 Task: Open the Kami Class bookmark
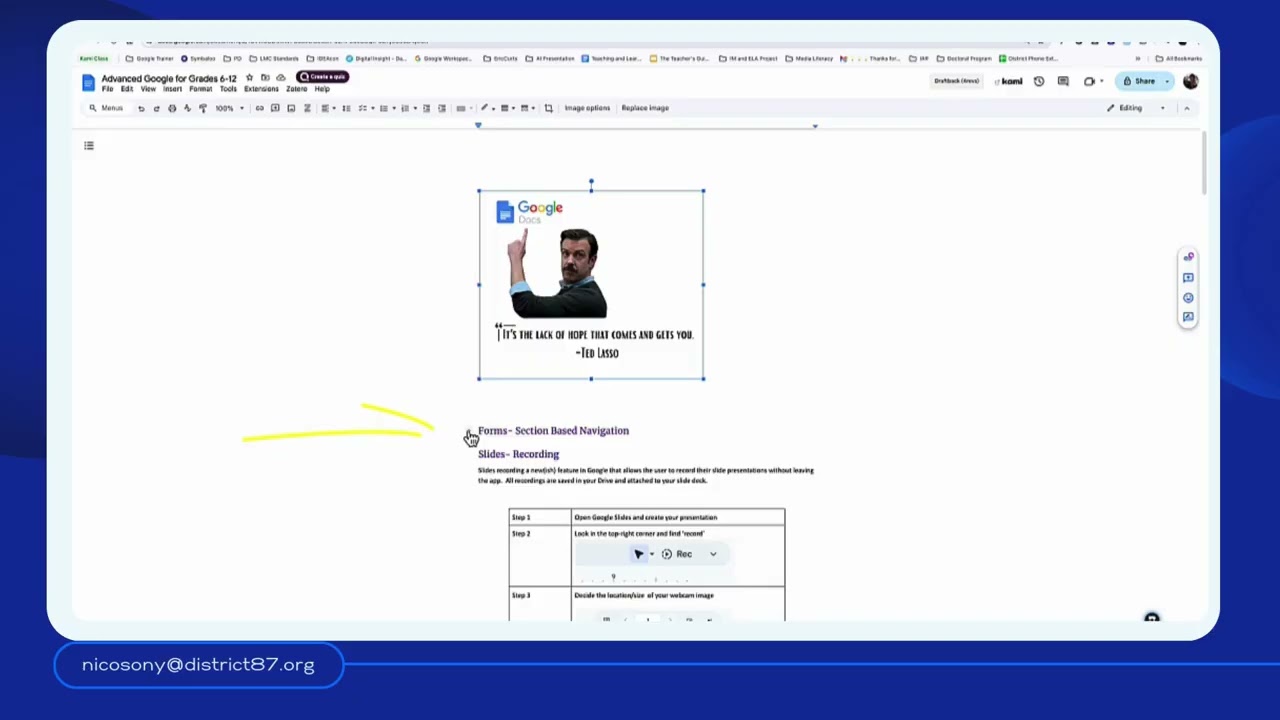[x=94, y=59]
